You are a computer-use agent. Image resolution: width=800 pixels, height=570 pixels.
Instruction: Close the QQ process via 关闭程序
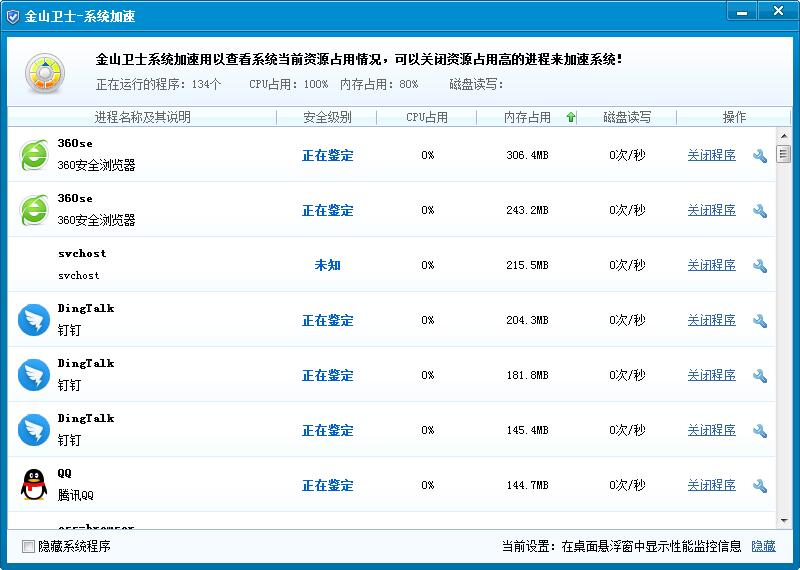tap(711, 485)
